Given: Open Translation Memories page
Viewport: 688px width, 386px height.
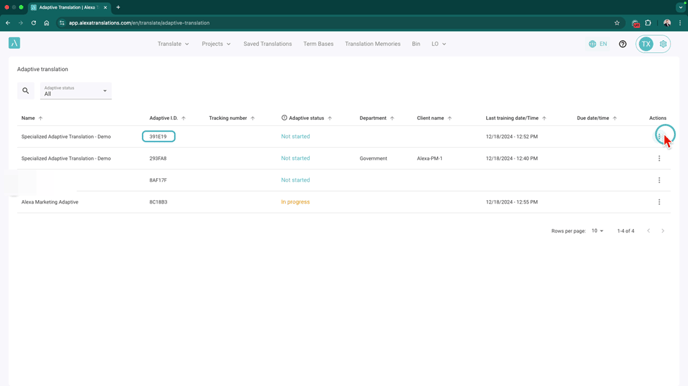Looking at the screenshot, I should (373, 44).
